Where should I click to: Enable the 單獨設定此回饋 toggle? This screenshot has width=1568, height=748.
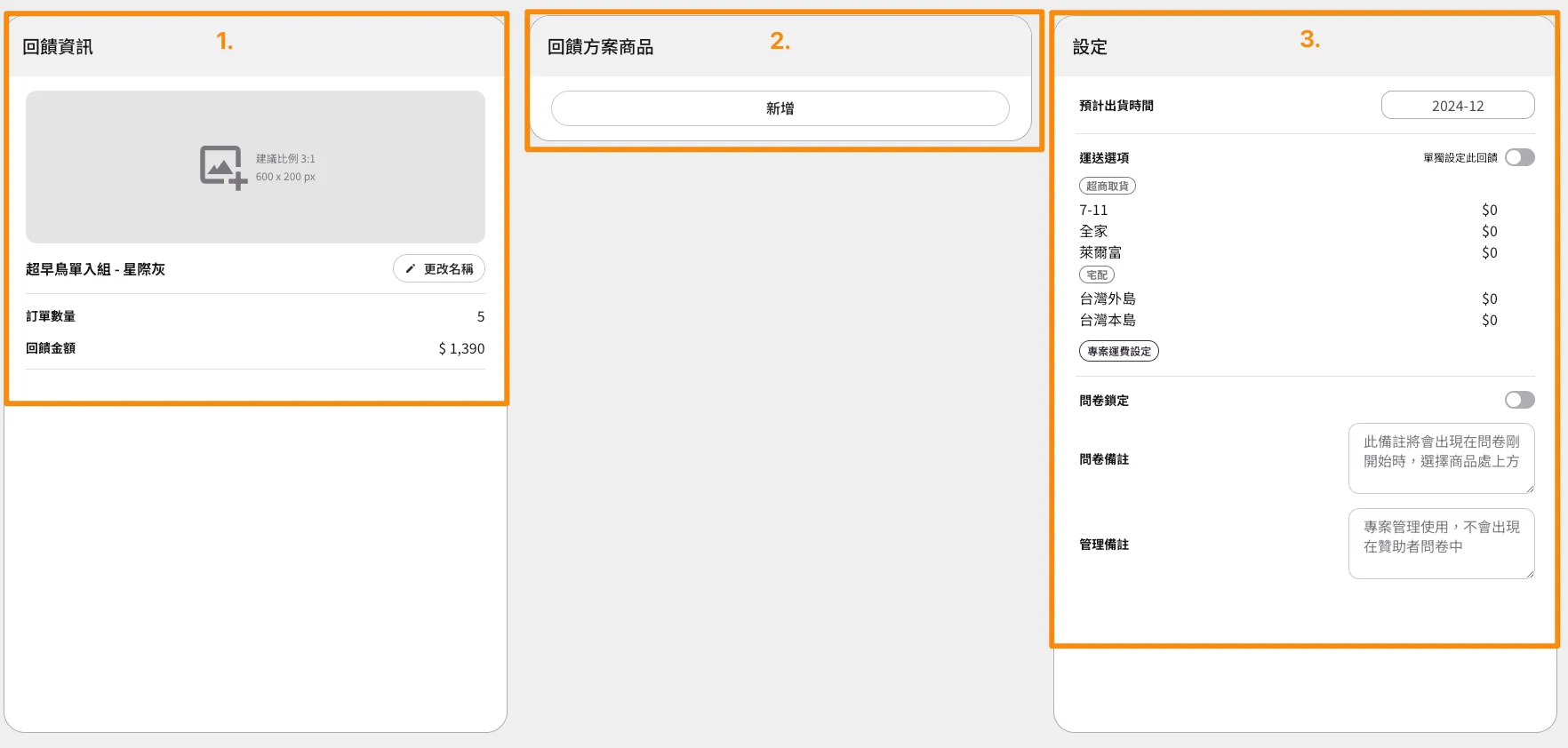point(1519,158)
